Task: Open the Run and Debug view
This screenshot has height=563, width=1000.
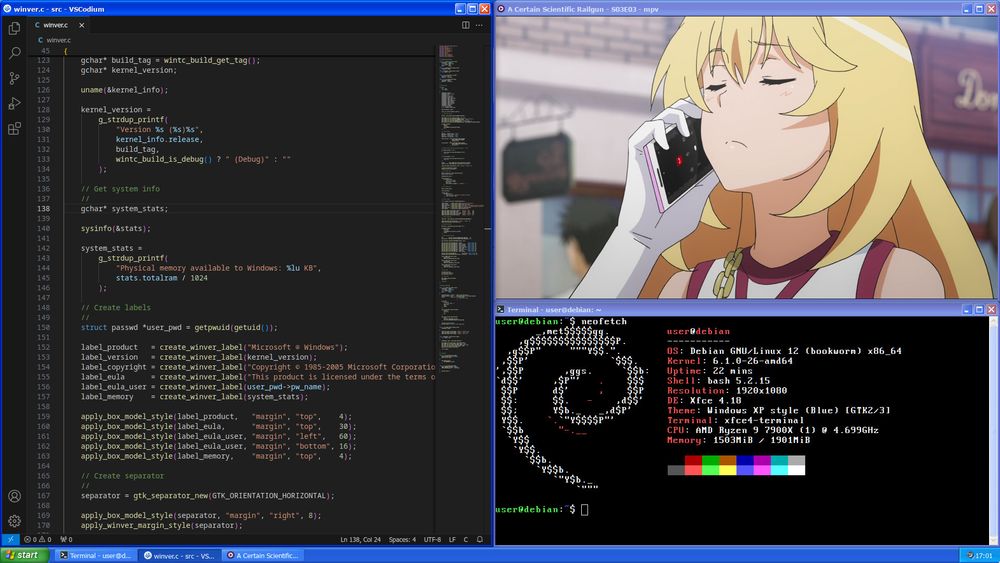Action: click(14, 103)
